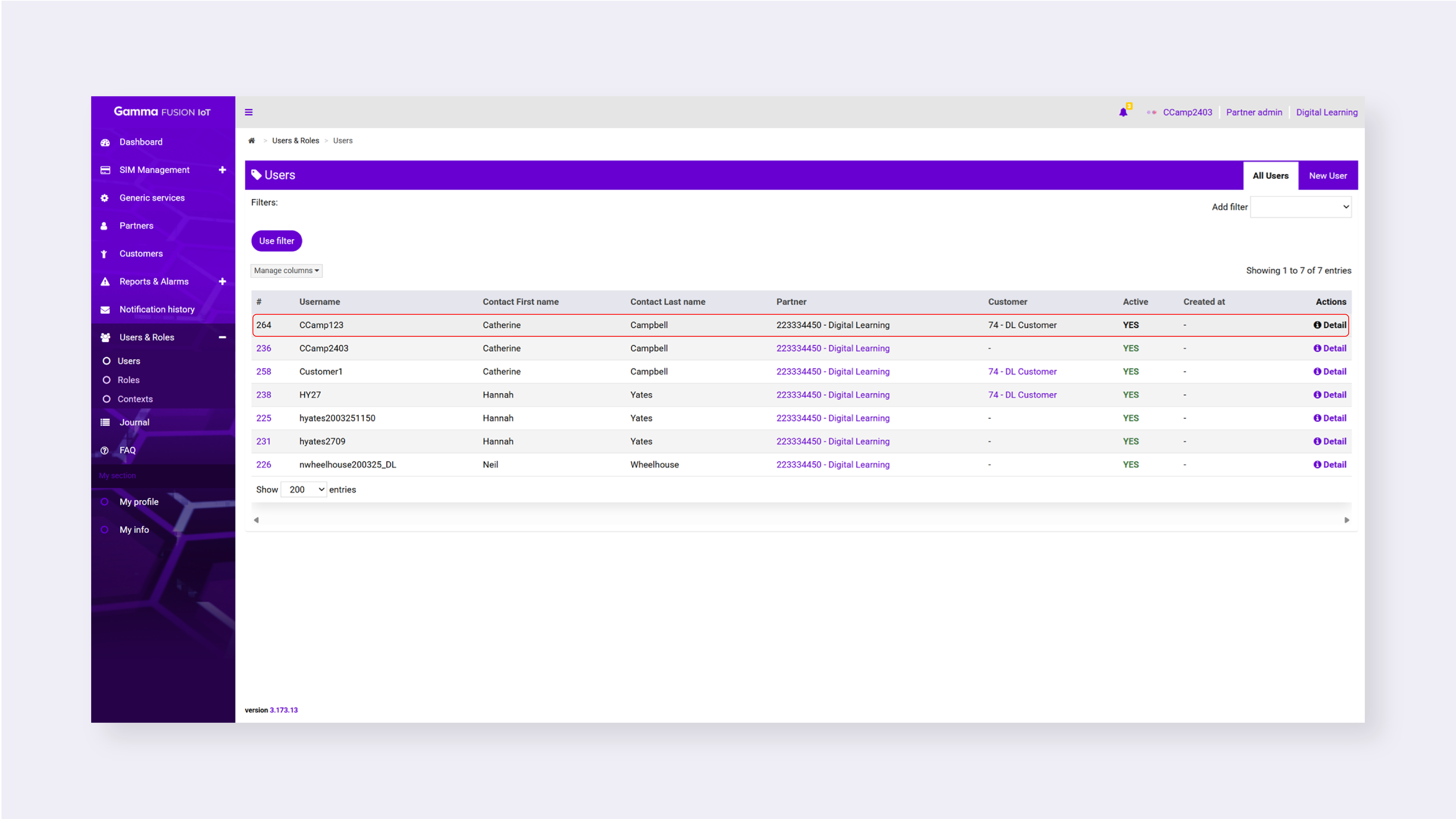Screen dimensions: 1456x819
Task: Open the FAQ page
Action: (127, 450)
